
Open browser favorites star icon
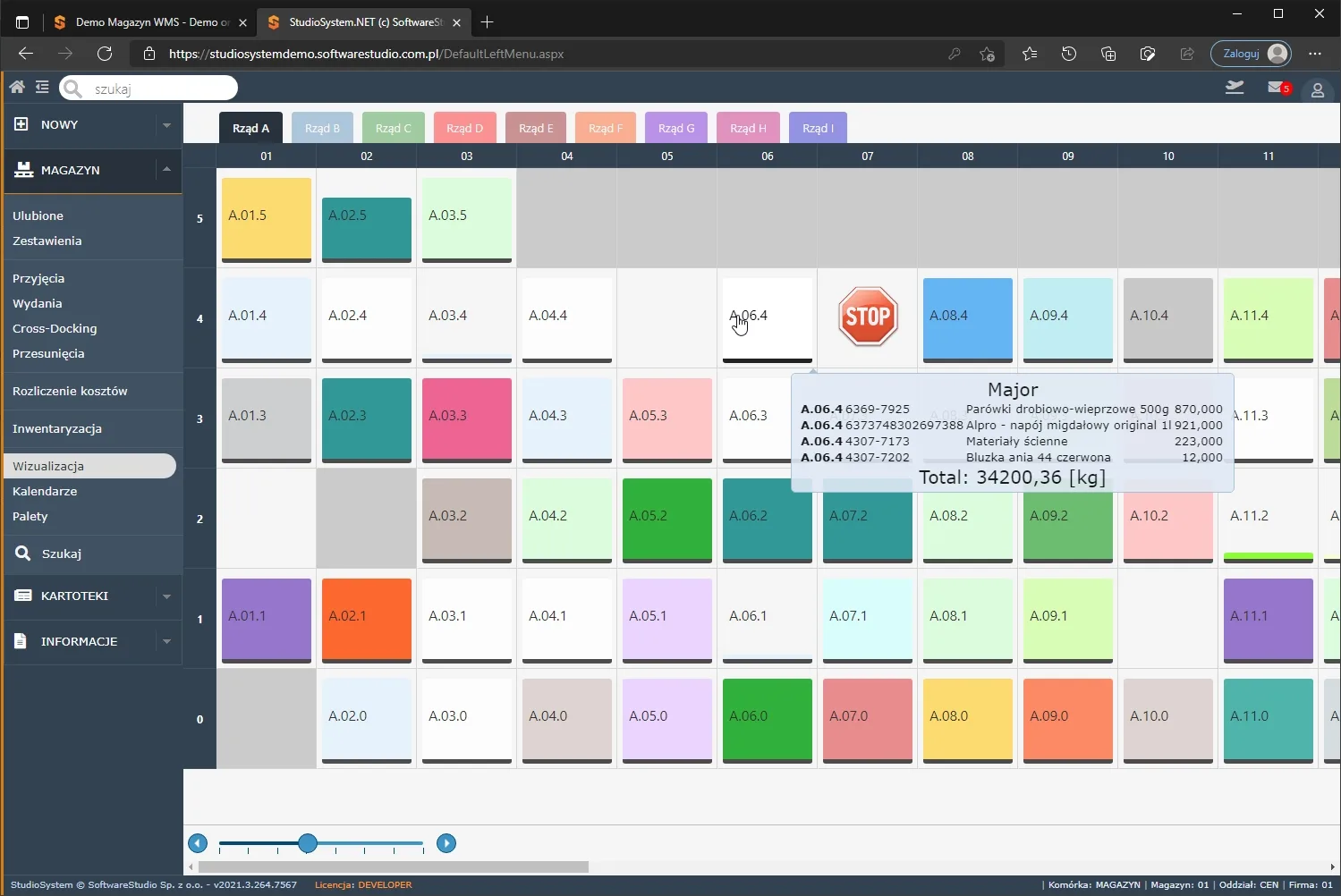[1030, 54]
